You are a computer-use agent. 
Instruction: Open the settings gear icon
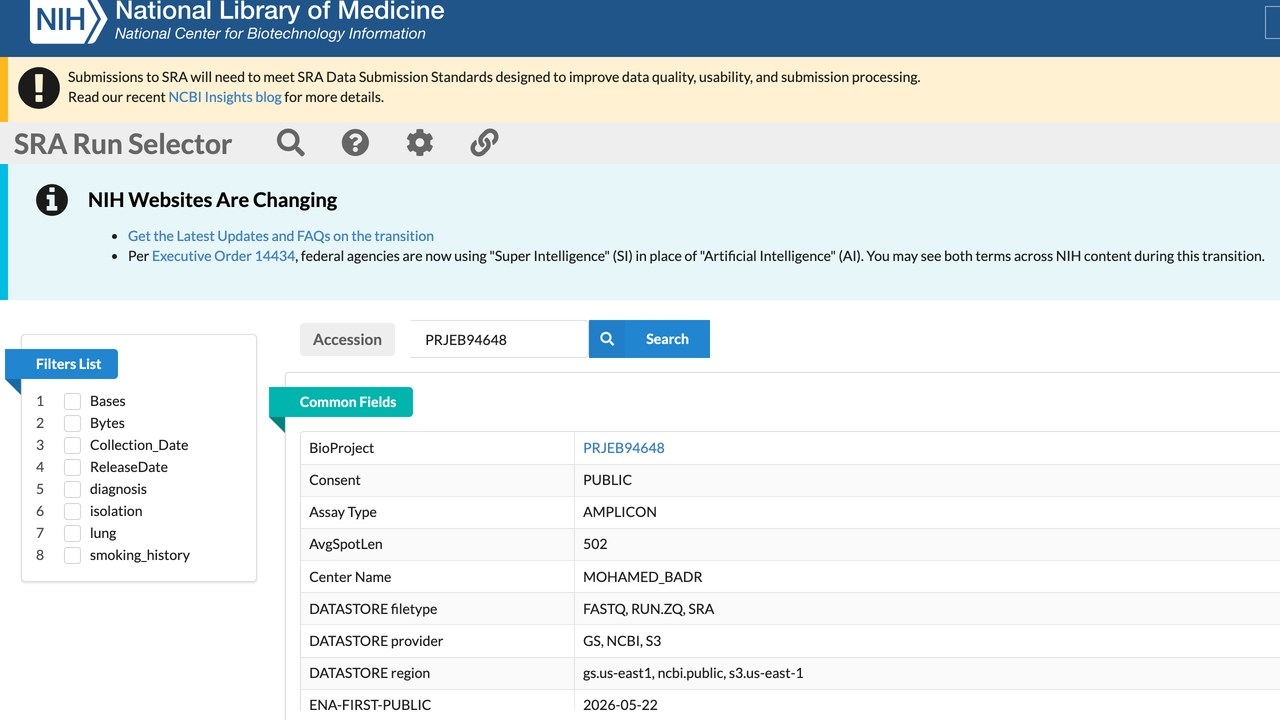(x=420, y=143)
